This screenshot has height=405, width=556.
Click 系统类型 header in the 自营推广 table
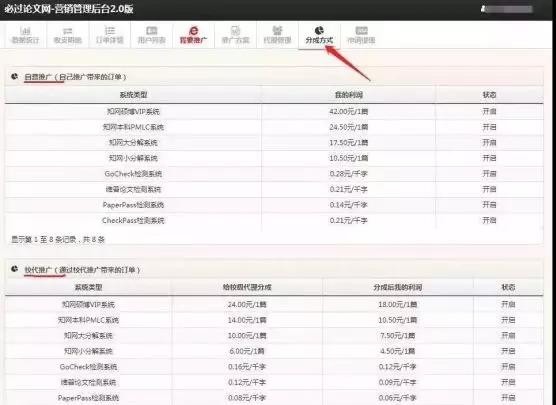(133, 95)
